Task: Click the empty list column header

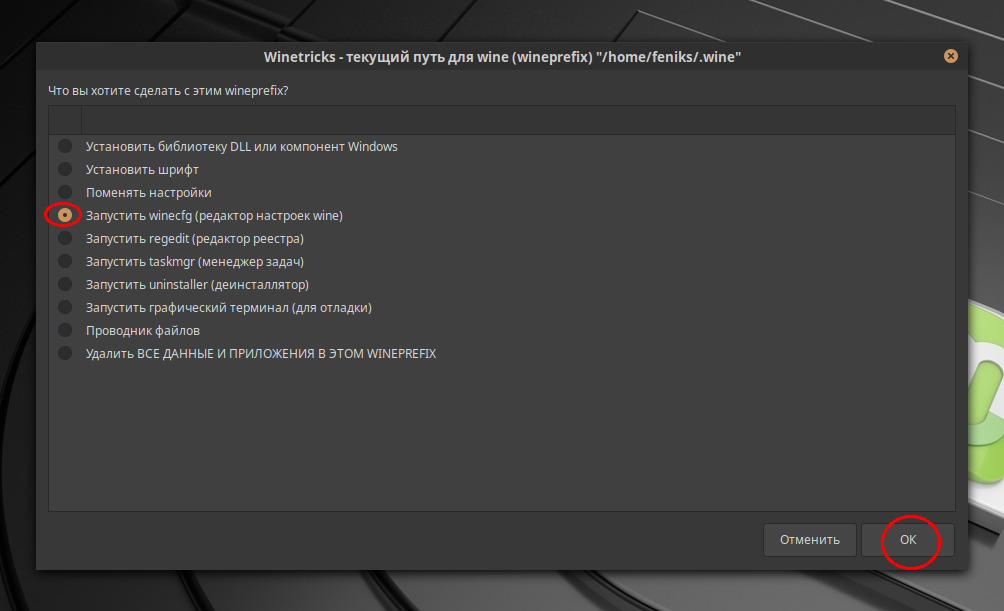Action: point(518,120)
